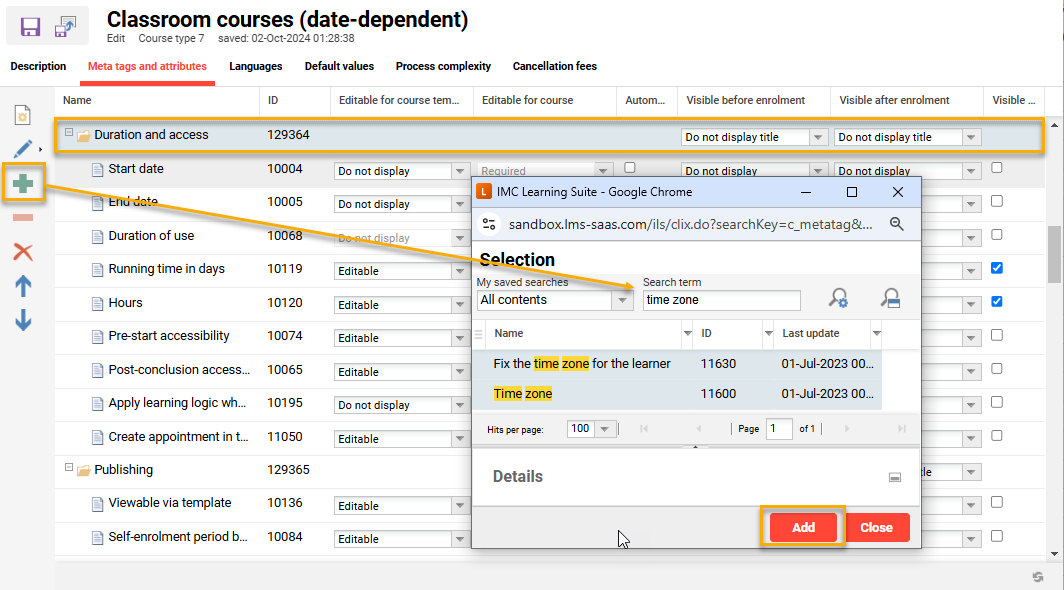
Task: Toggle the checkbox for Running time in days
Action: [x=997, y=269]
